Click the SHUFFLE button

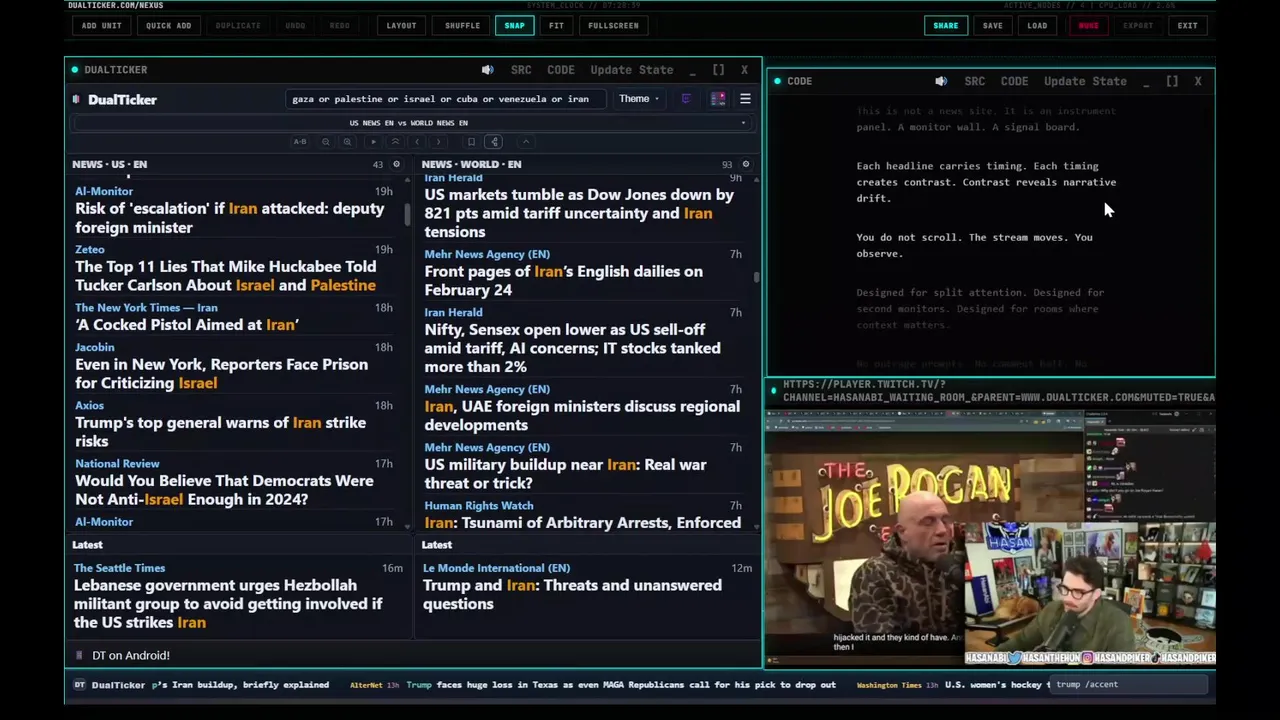click(x=462, y=25)
